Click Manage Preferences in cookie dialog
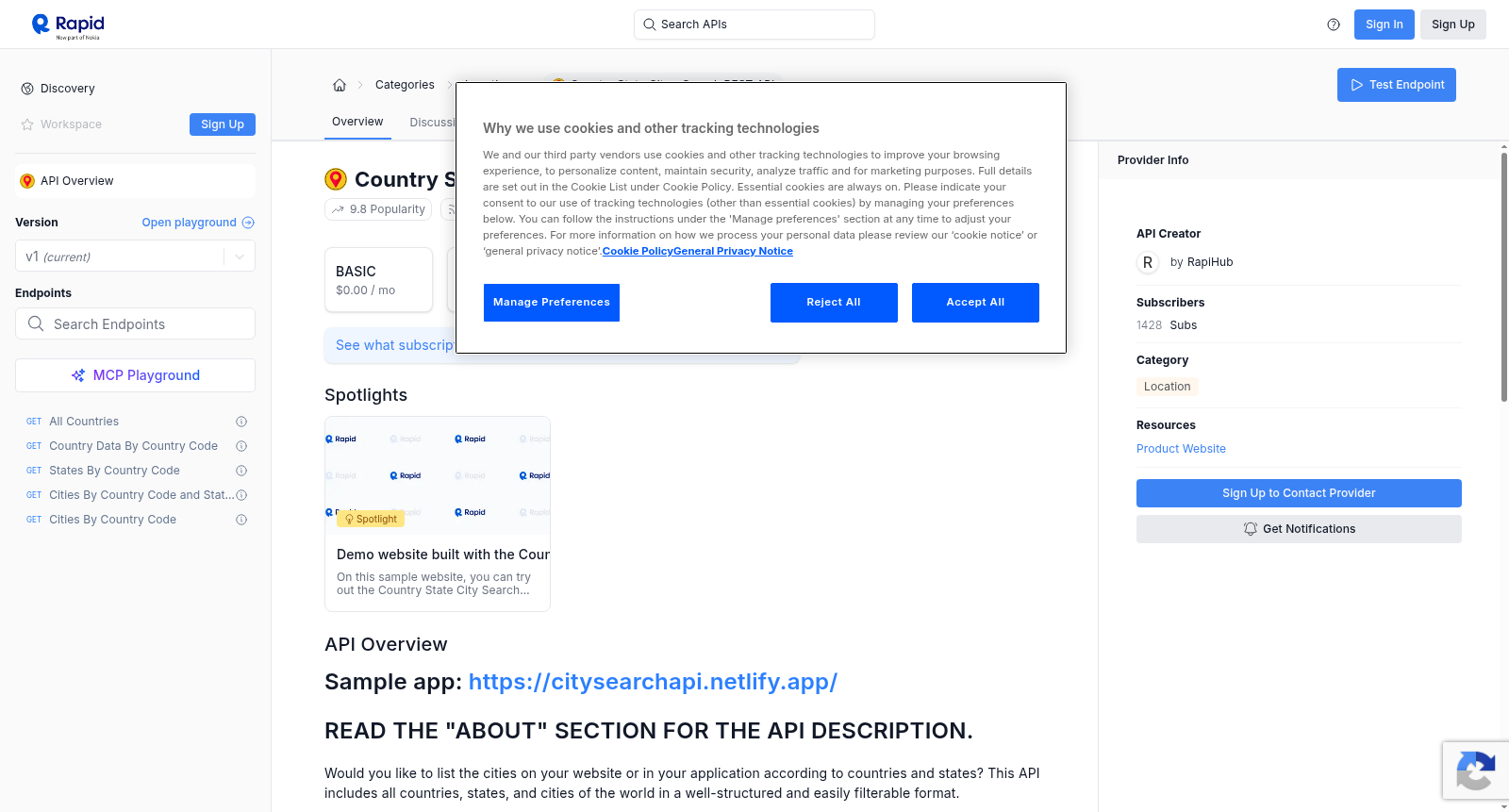This screenshot has height=812, width=1509. tap(552, 303)
